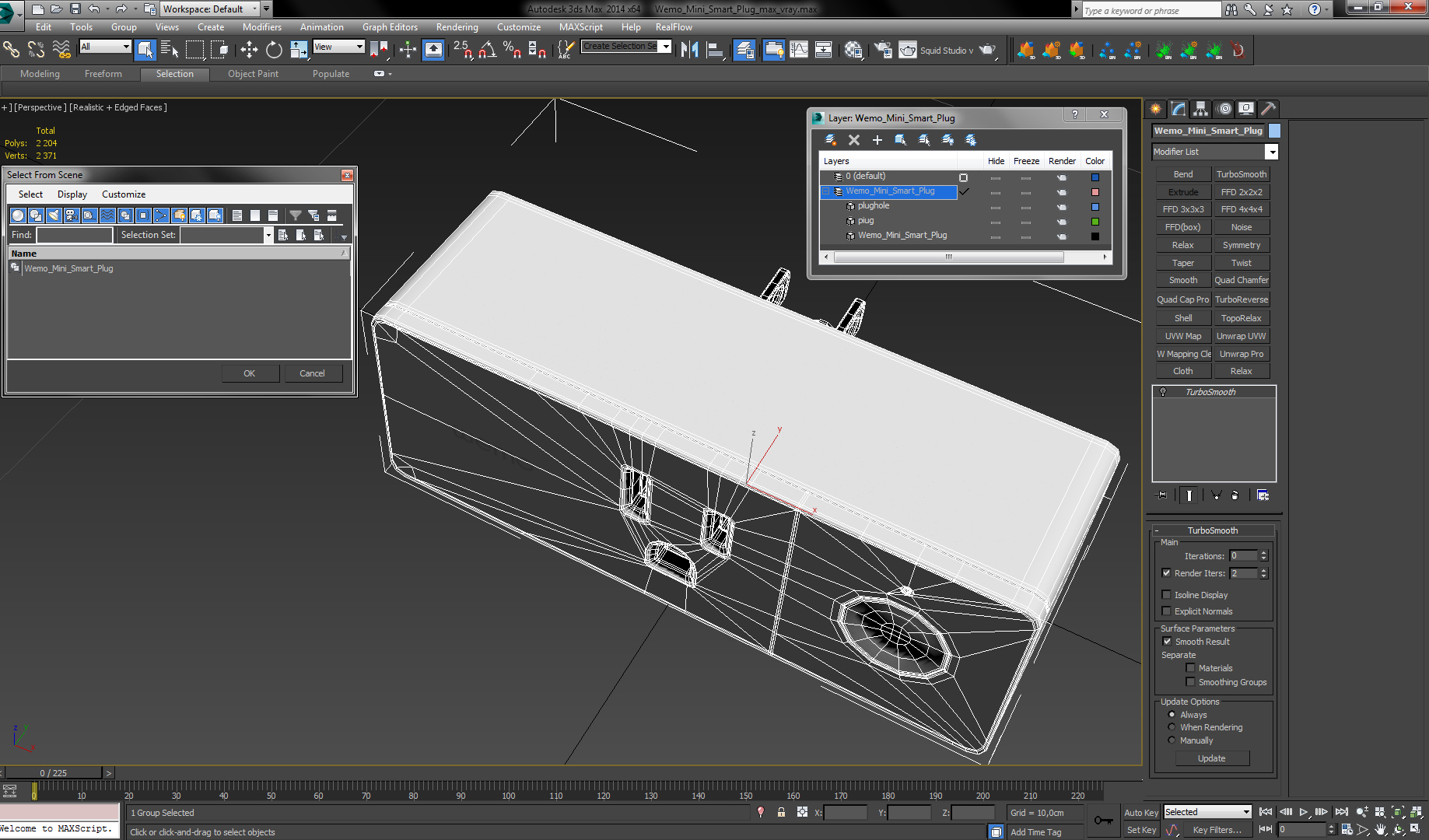
Task: Go to start of animation
Action: click(x=1266, y=812)
